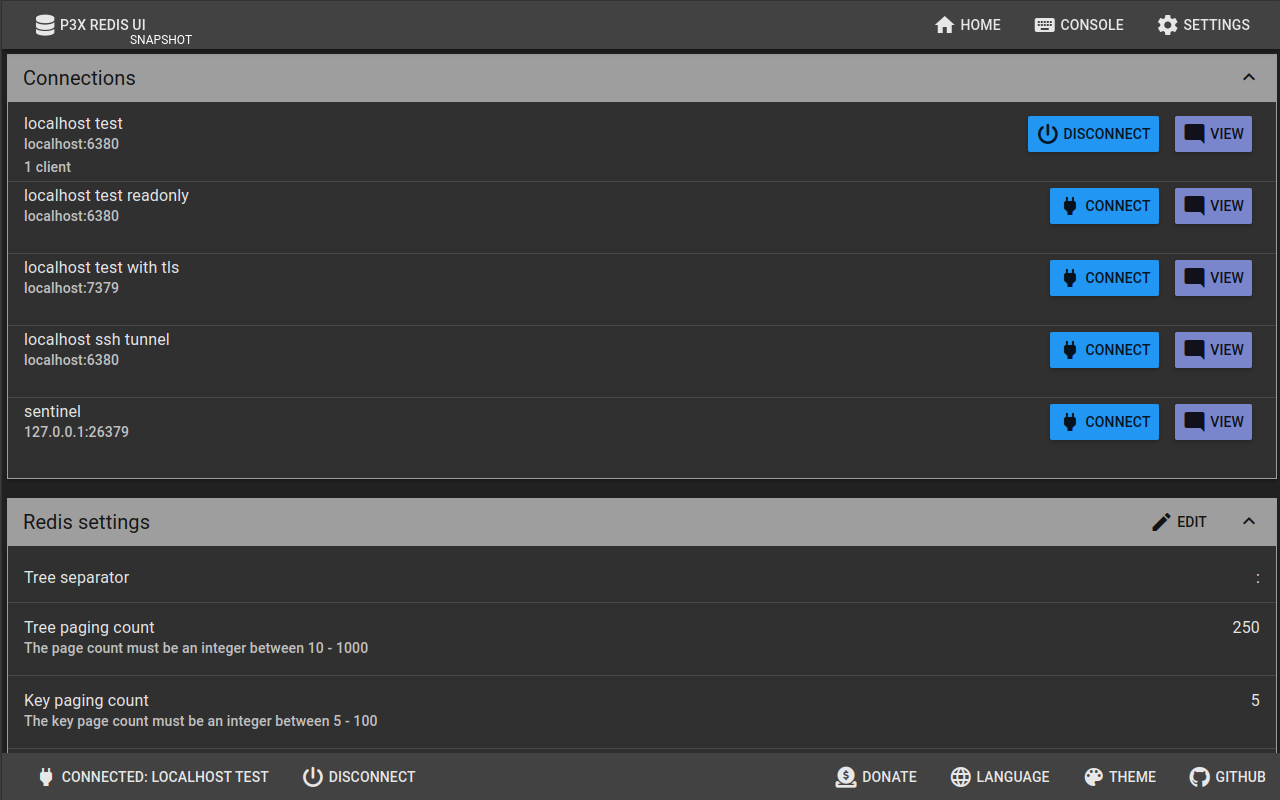Open the Console page

point(1079,25)
